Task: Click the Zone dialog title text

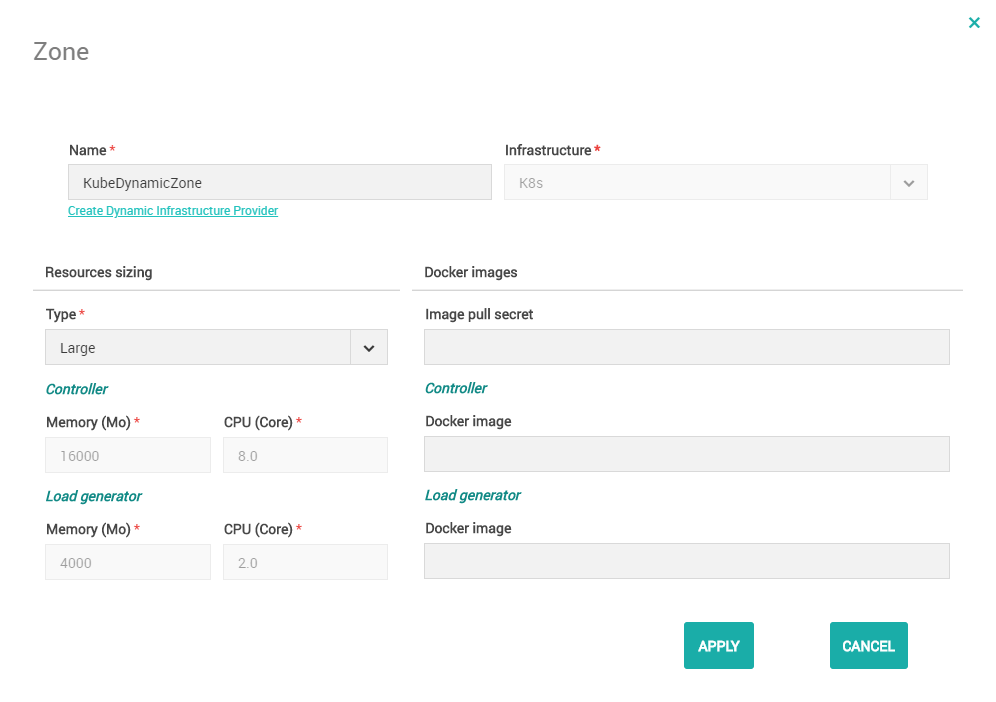Action: 61,51
